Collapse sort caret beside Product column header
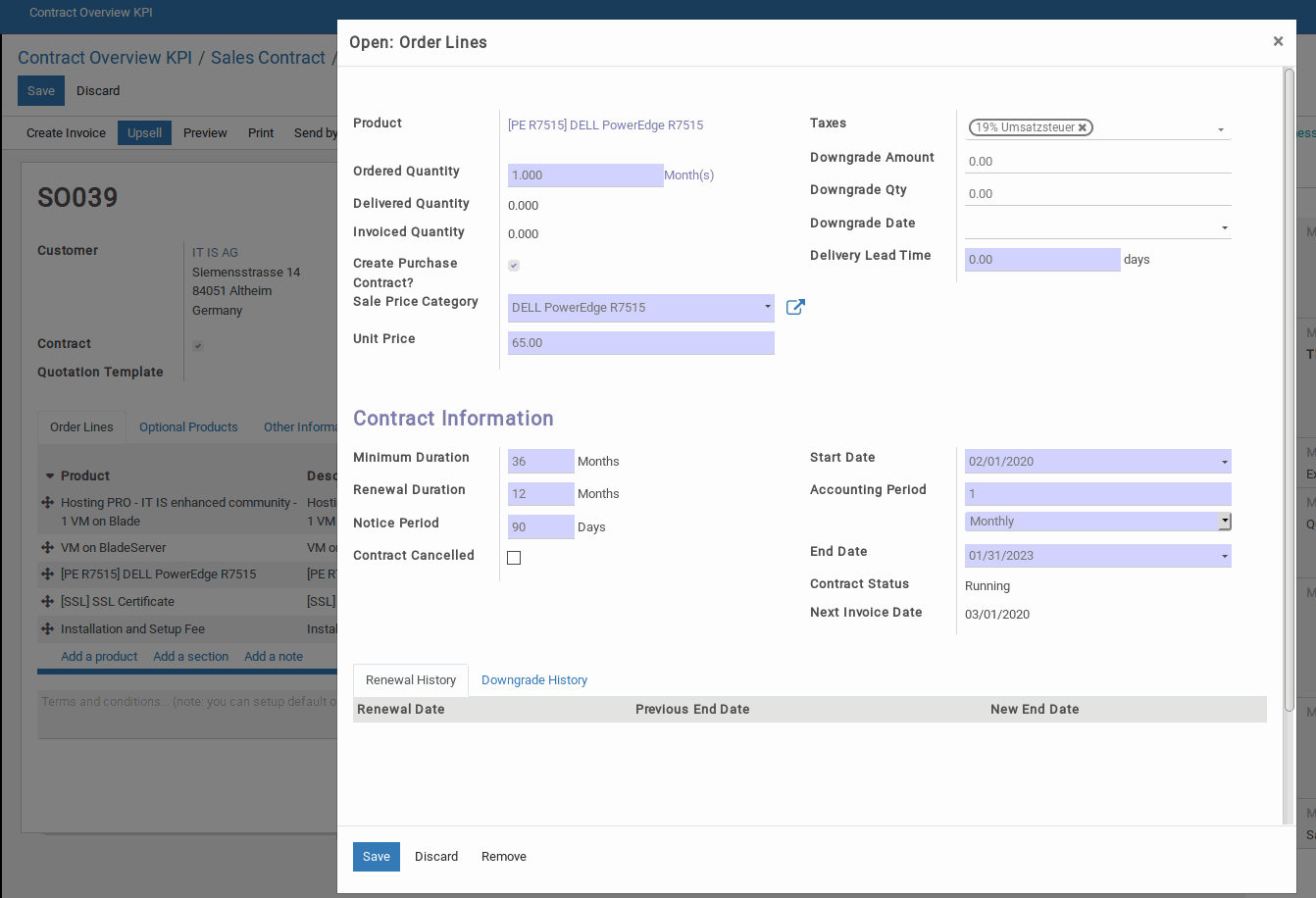Image resolution: width=1316 pixels, height=898 pixels. click(50, 475)
